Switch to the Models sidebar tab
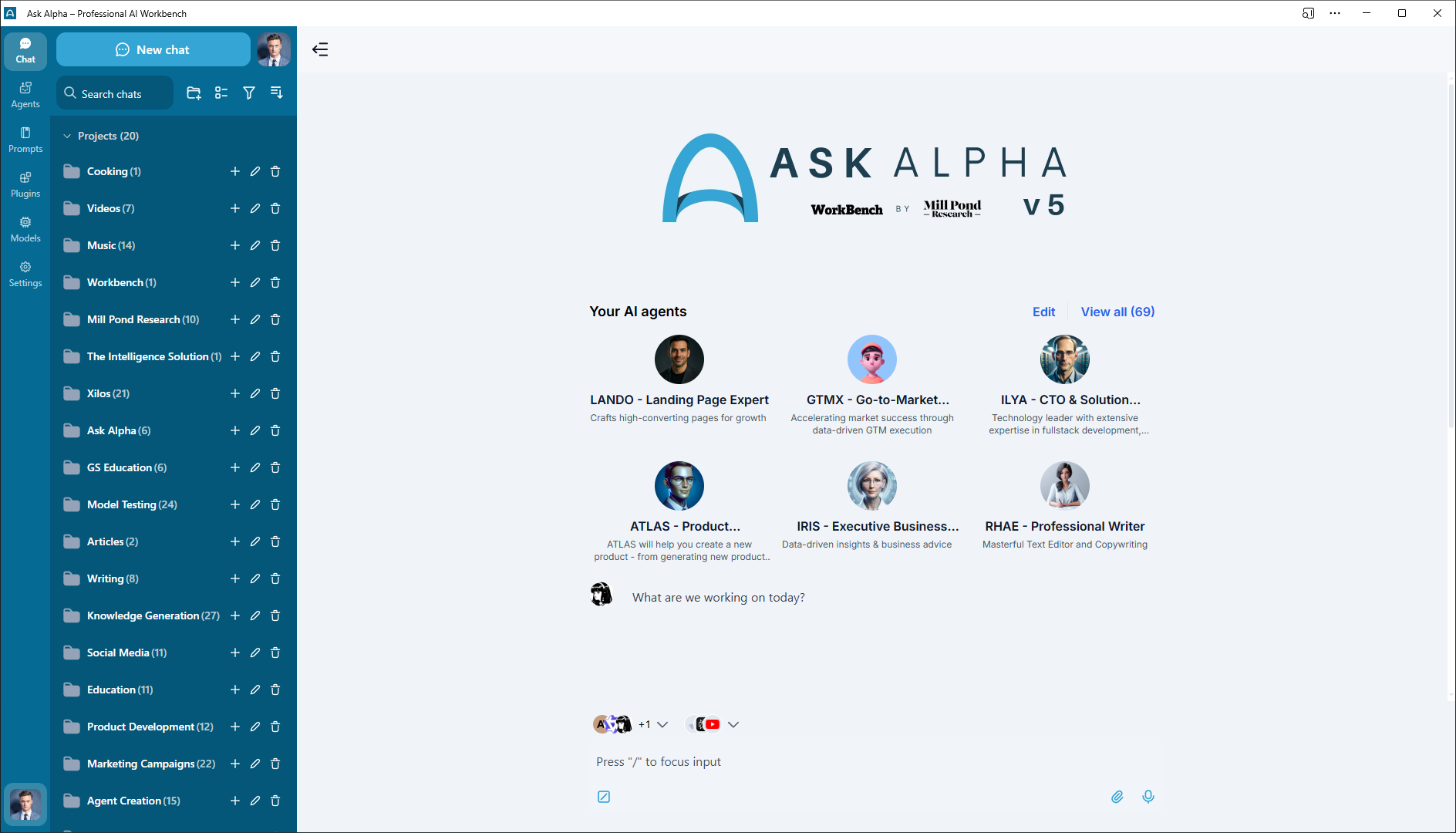This screenshot has height=833, width=1456. [x=25, y=229]
